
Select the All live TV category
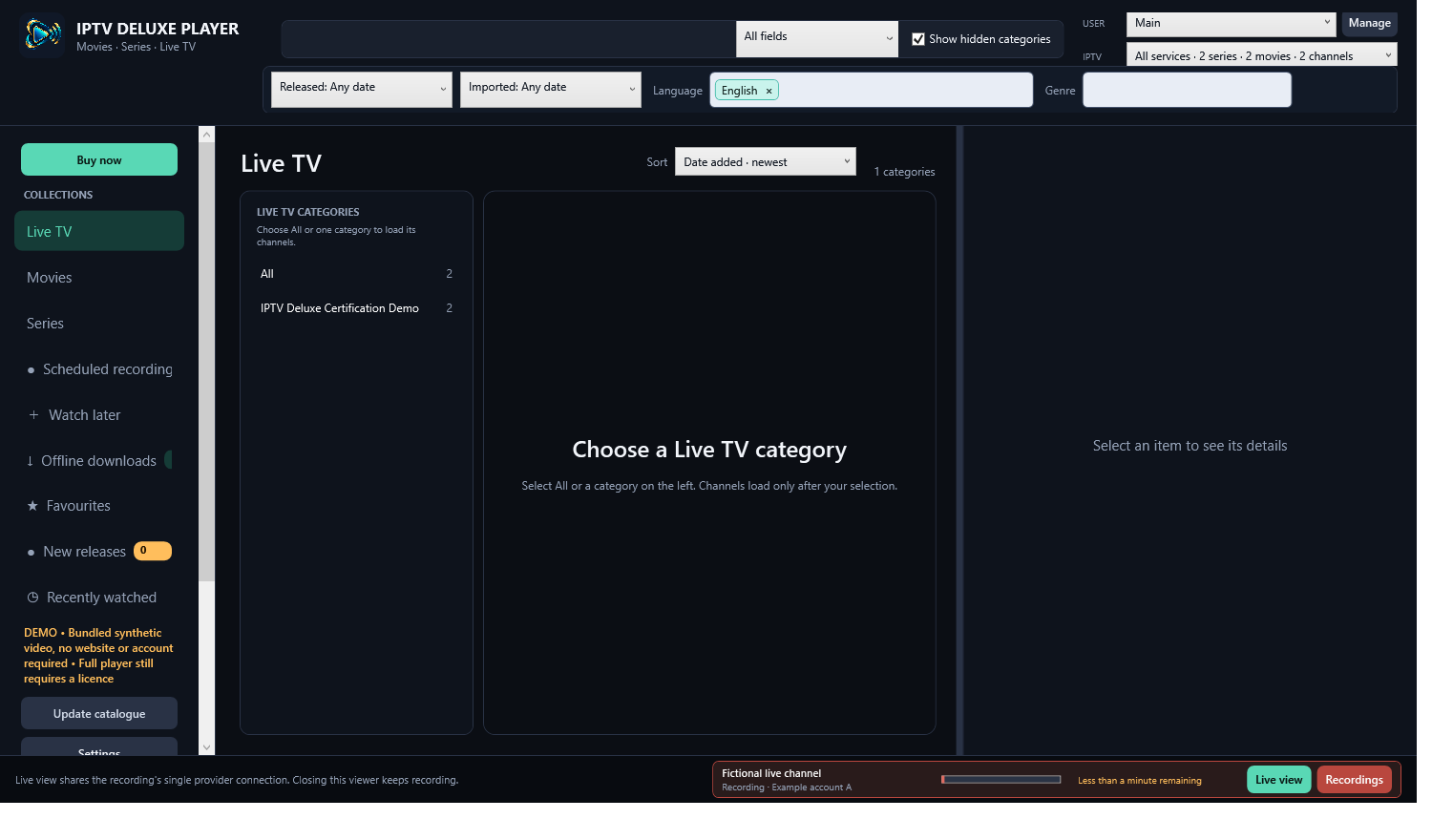coord(356,274)
